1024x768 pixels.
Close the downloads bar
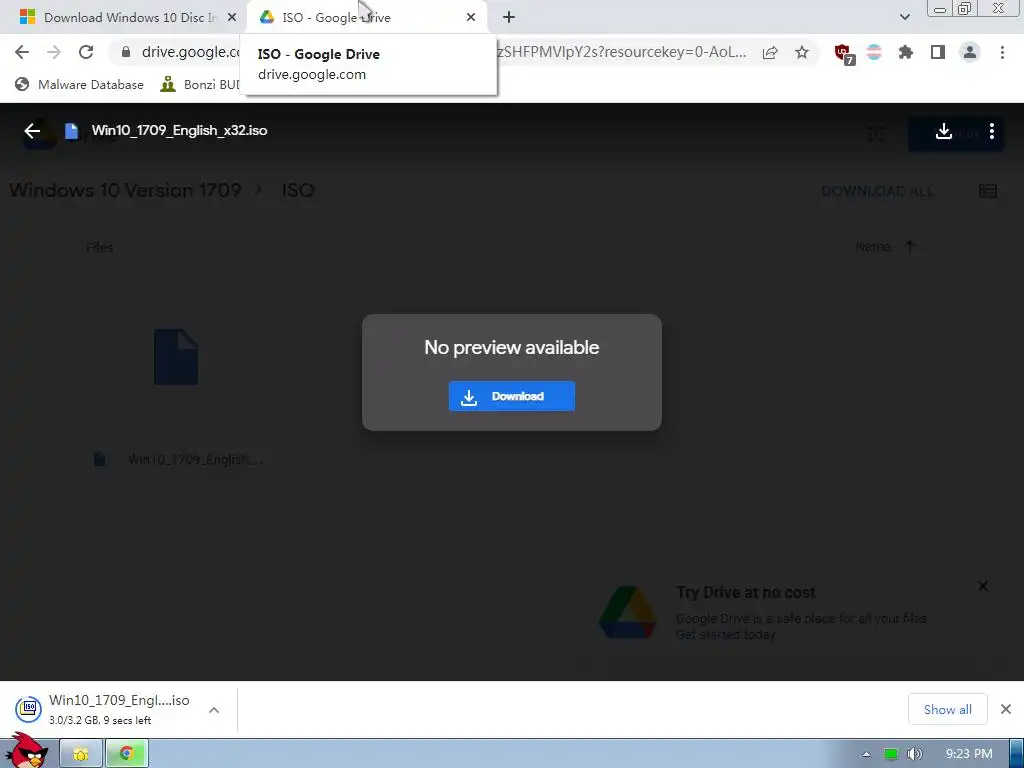(1006, 709)
